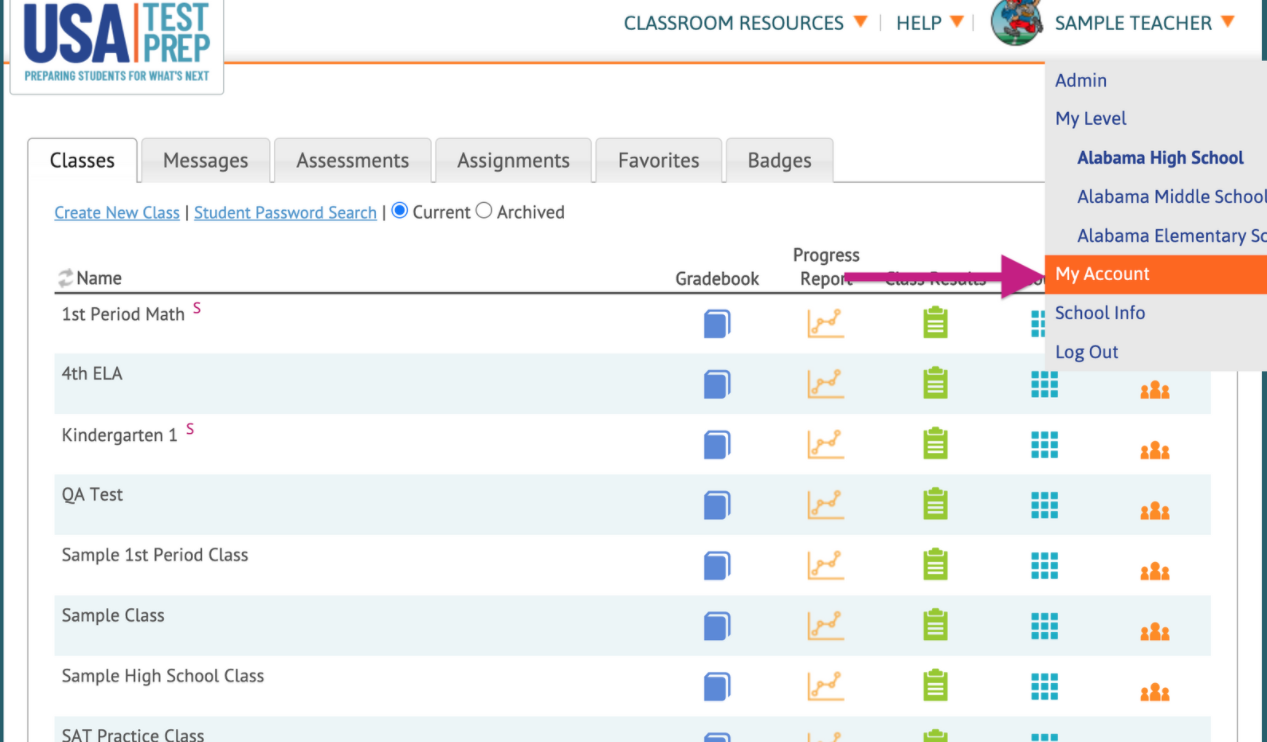This screenshot has width=1267, height=742.
Task: Select the Sample Class row name
Action: [x=113, y=615]
